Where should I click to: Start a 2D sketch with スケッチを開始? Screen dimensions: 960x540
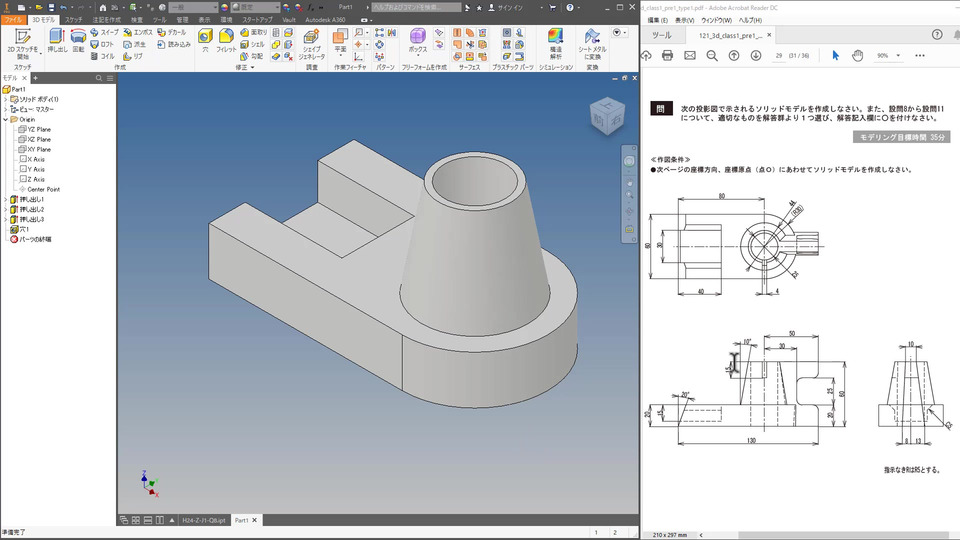click(23, 43)
